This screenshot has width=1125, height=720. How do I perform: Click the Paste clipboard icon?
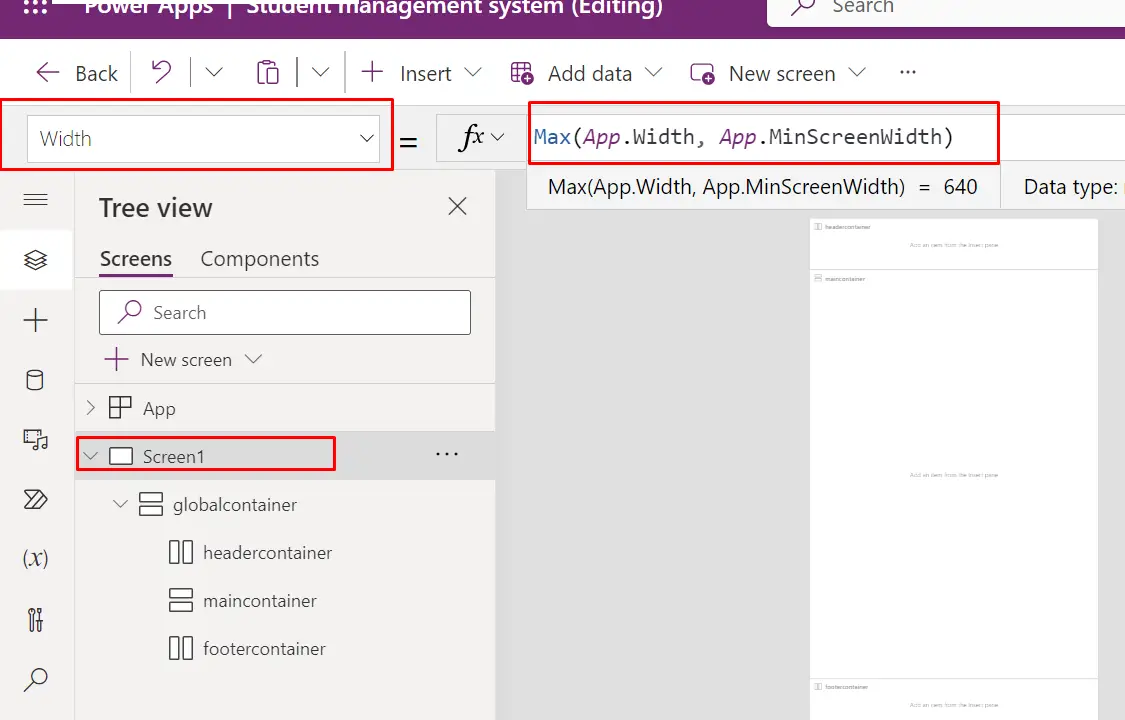click(268, 72)
